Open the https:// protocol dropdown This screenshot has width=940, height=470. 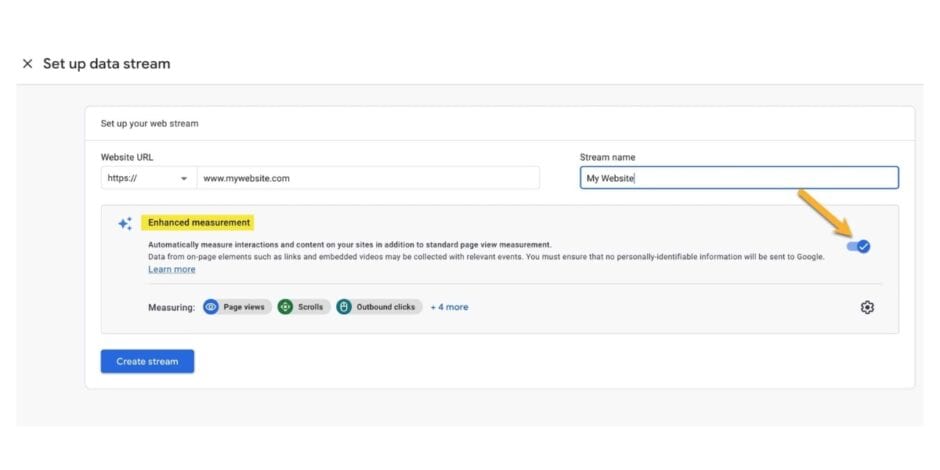(x=148, y=178)
